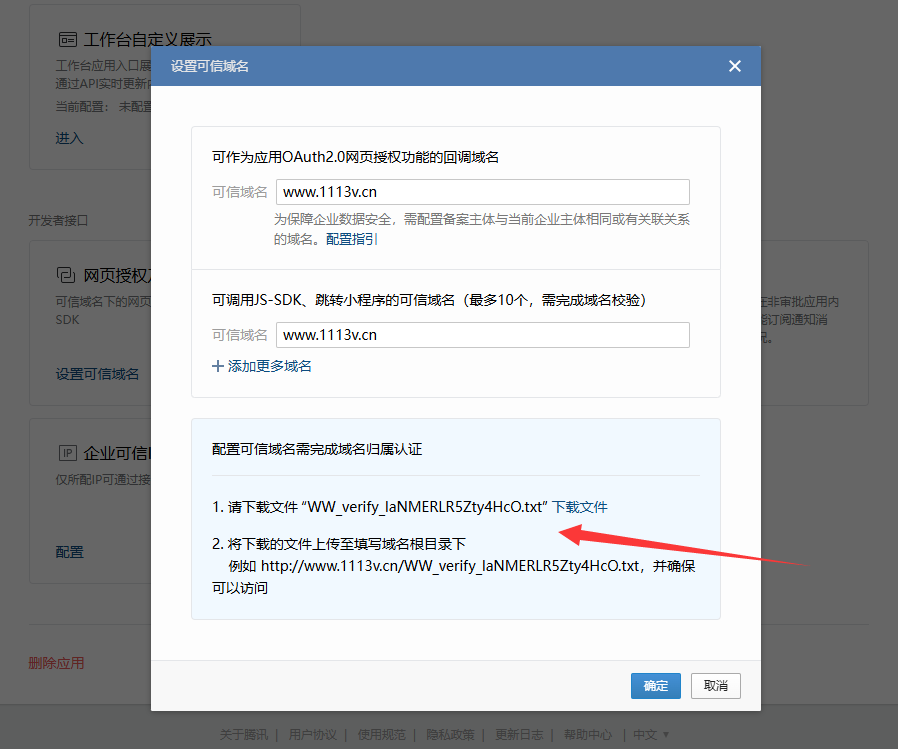This screenshot has width=898, height=749.
Task: Open the 中文 language dropdown
Action: [x=651, y=734]
